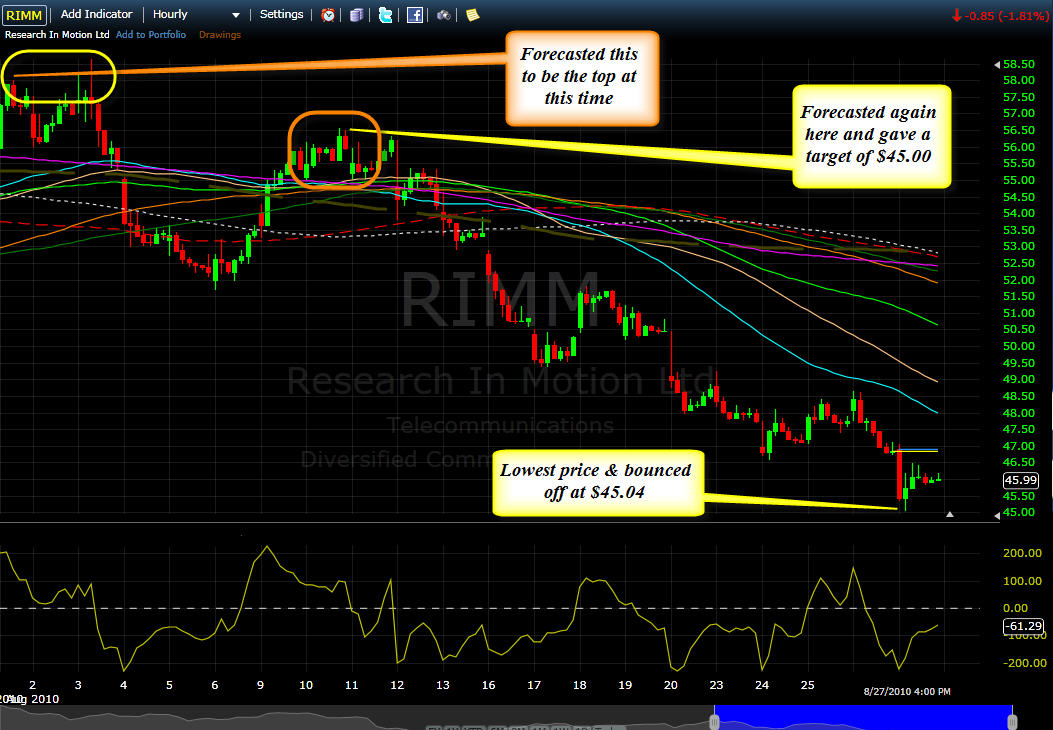Click the -61.29 indicator value label
This screenshot has height=730, width=1053.
pyautogui.click(x=1023, y=626)
